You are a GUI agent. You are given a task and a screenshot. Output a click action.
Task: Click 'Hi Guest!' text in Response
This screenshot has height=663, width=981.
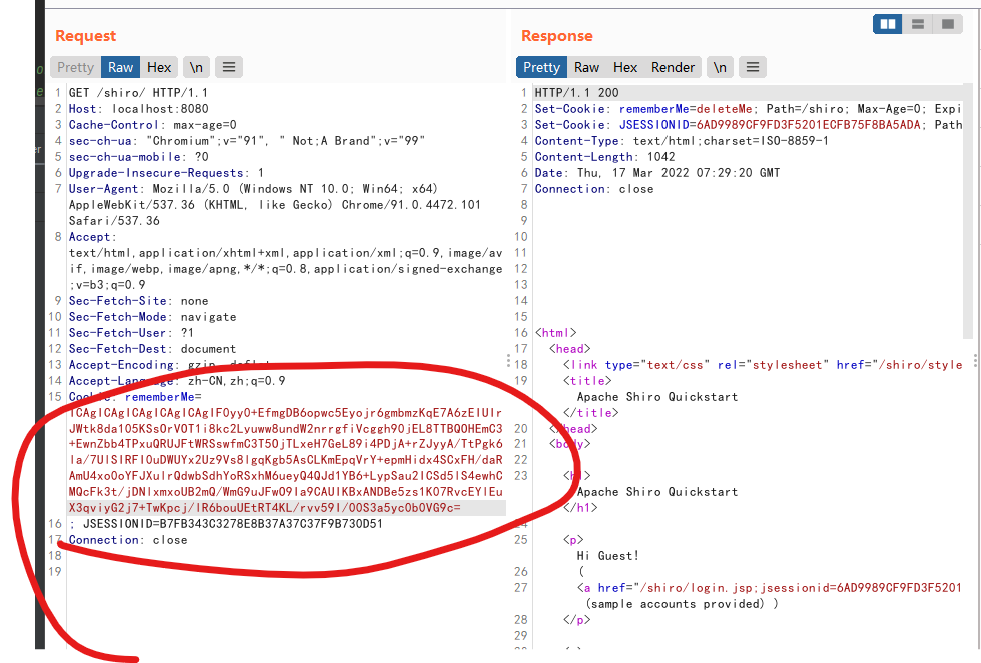607,556
